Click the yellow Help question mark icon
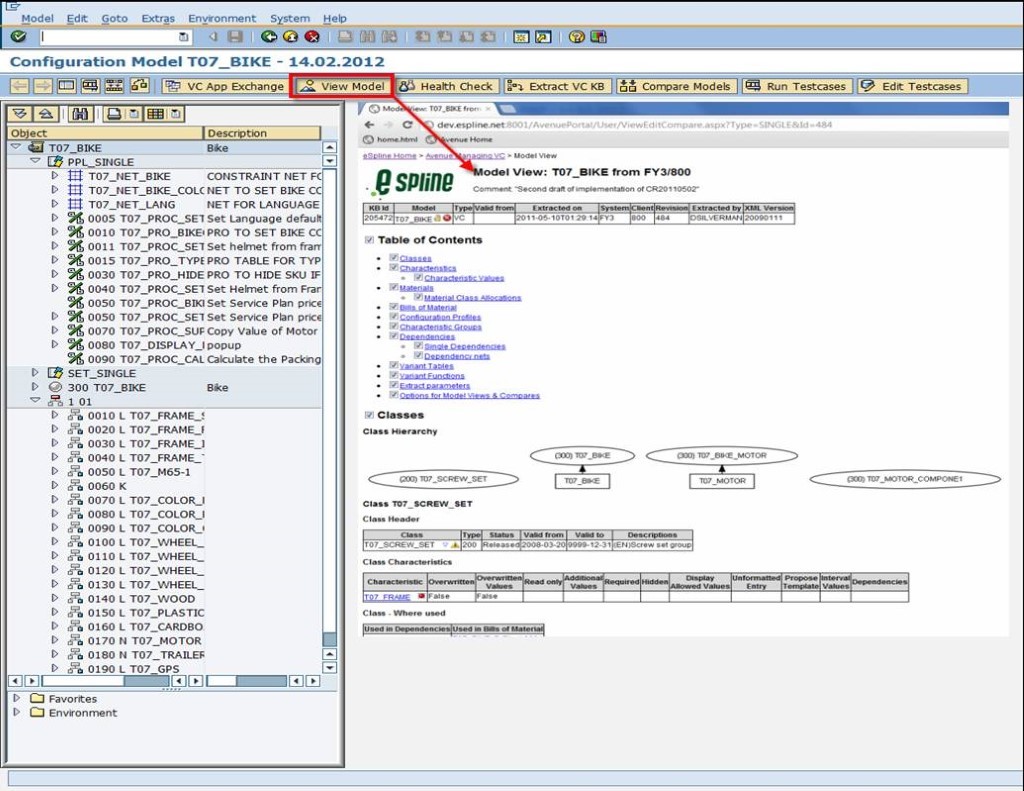The image size is (1024, 791). coord(577,37)
